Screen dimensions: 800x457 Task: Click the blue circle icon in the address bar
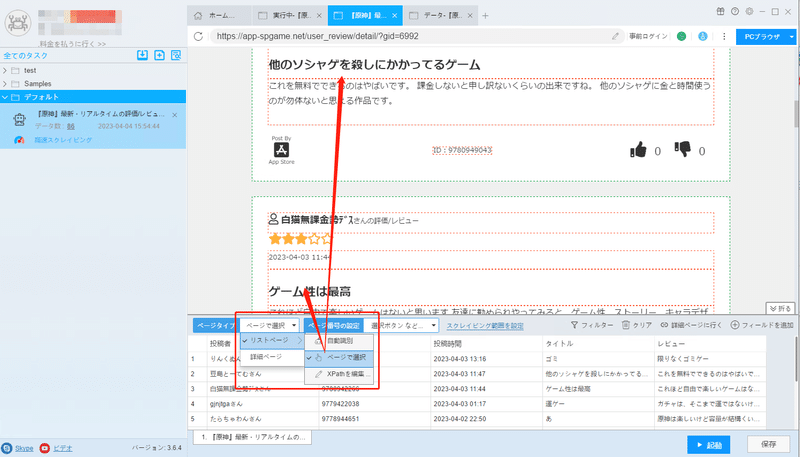pyautogui.click(x=703, y=36)
